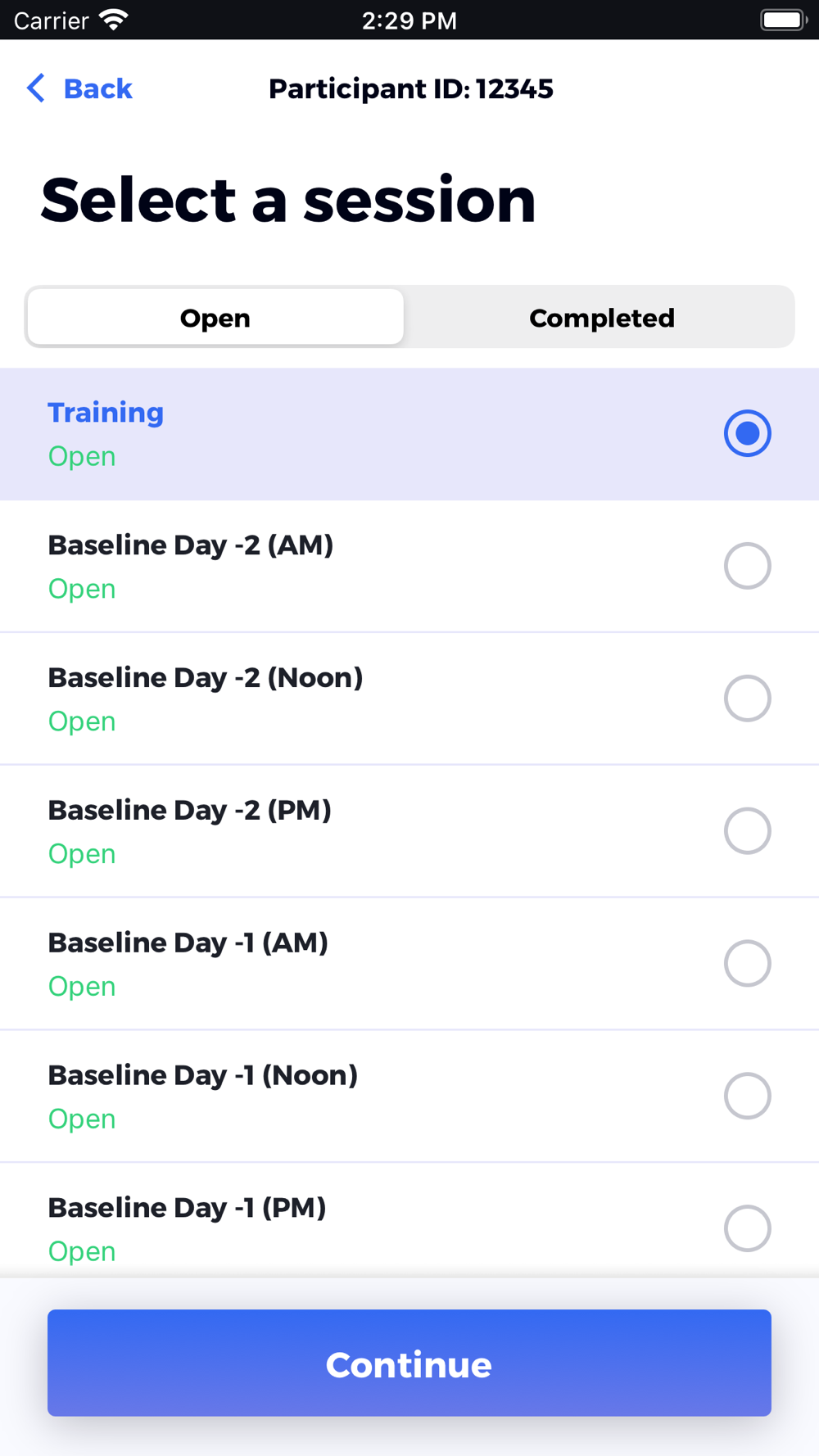
Task: Tap Open status under Baseline Day -2 (PM)
Action: tap(82, 854)
